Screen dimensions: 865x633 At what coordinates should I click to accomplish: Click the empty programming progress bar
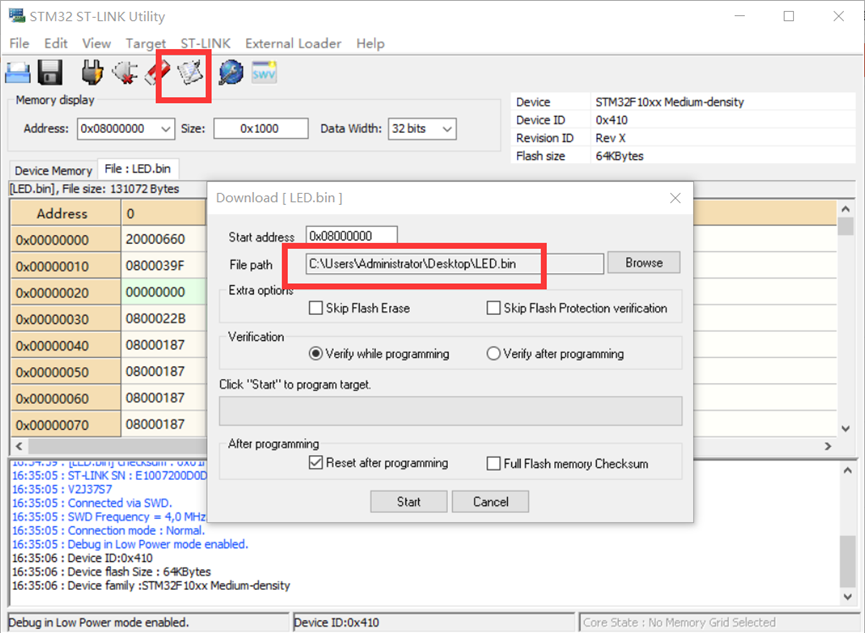(450, 411)
